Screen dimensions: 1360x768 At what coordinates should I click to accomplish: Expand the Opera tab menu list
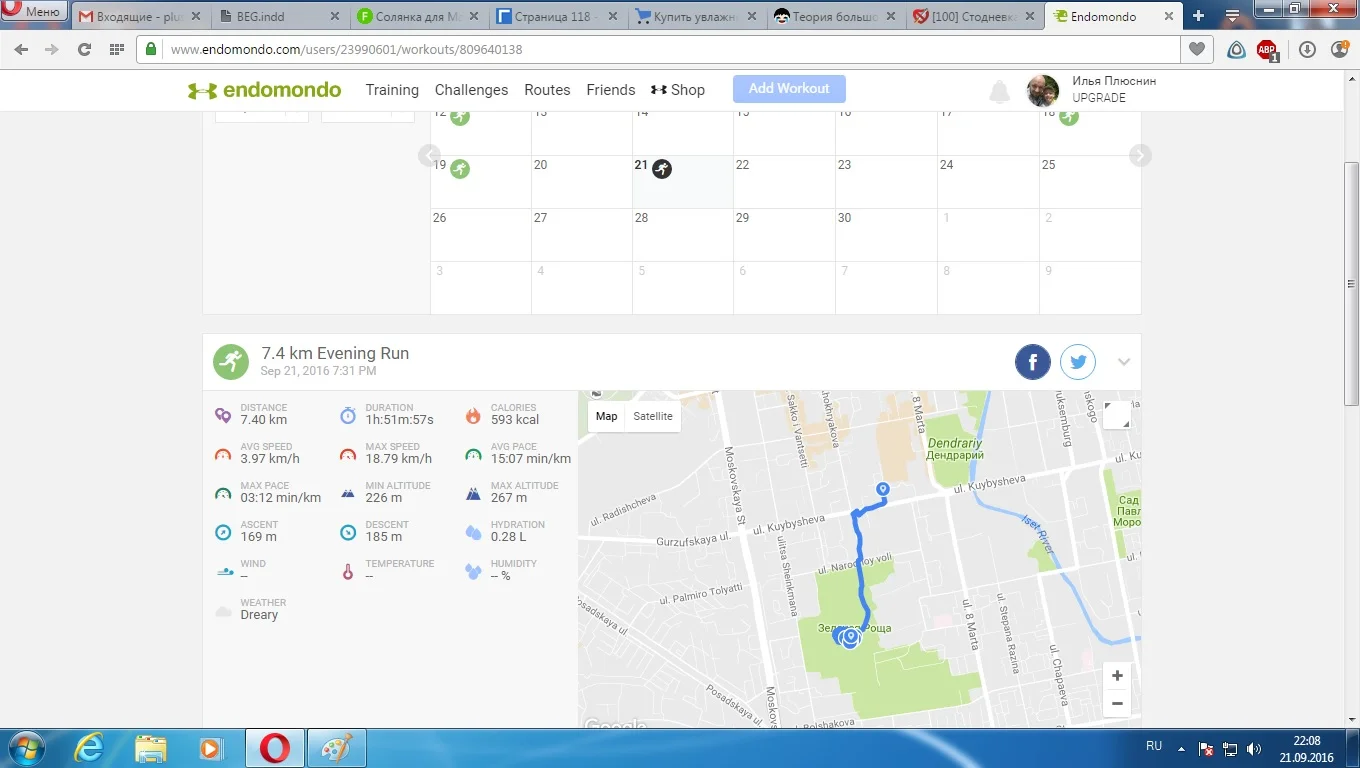click(1233, 16)
